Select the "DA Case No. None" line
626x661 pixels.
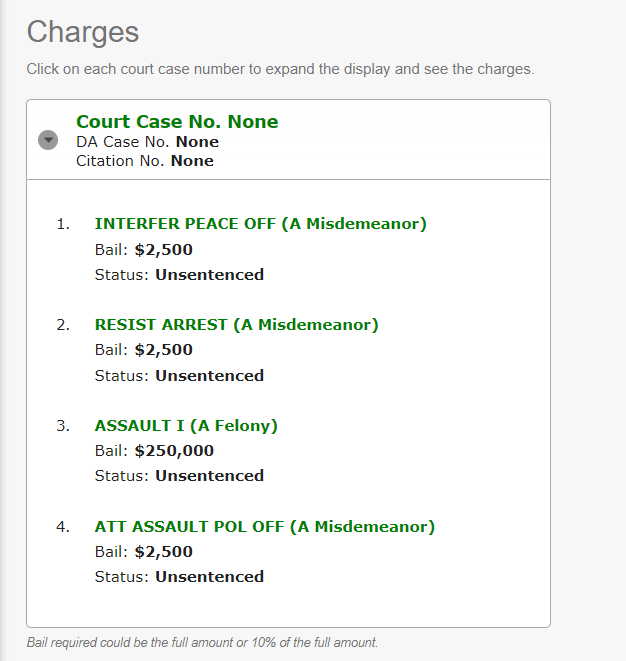[x=147, y=142]
